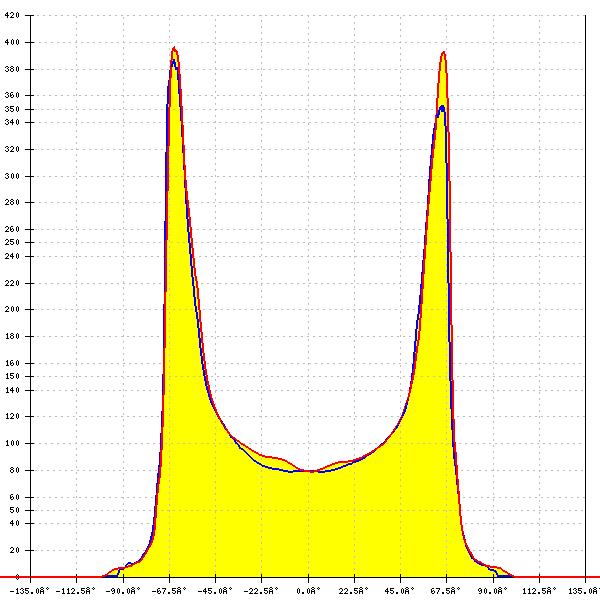Click the positive 90.0Â° x-axis label

tap(492, 591)
